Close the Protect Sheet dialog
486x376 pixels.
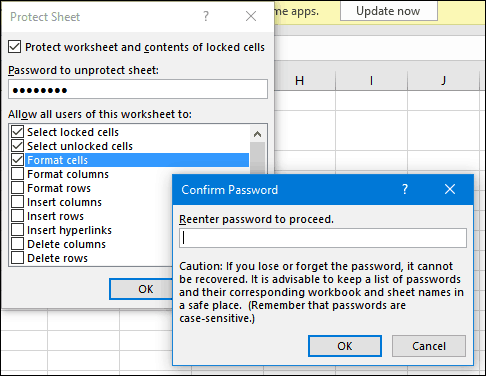tap(251, 16)
